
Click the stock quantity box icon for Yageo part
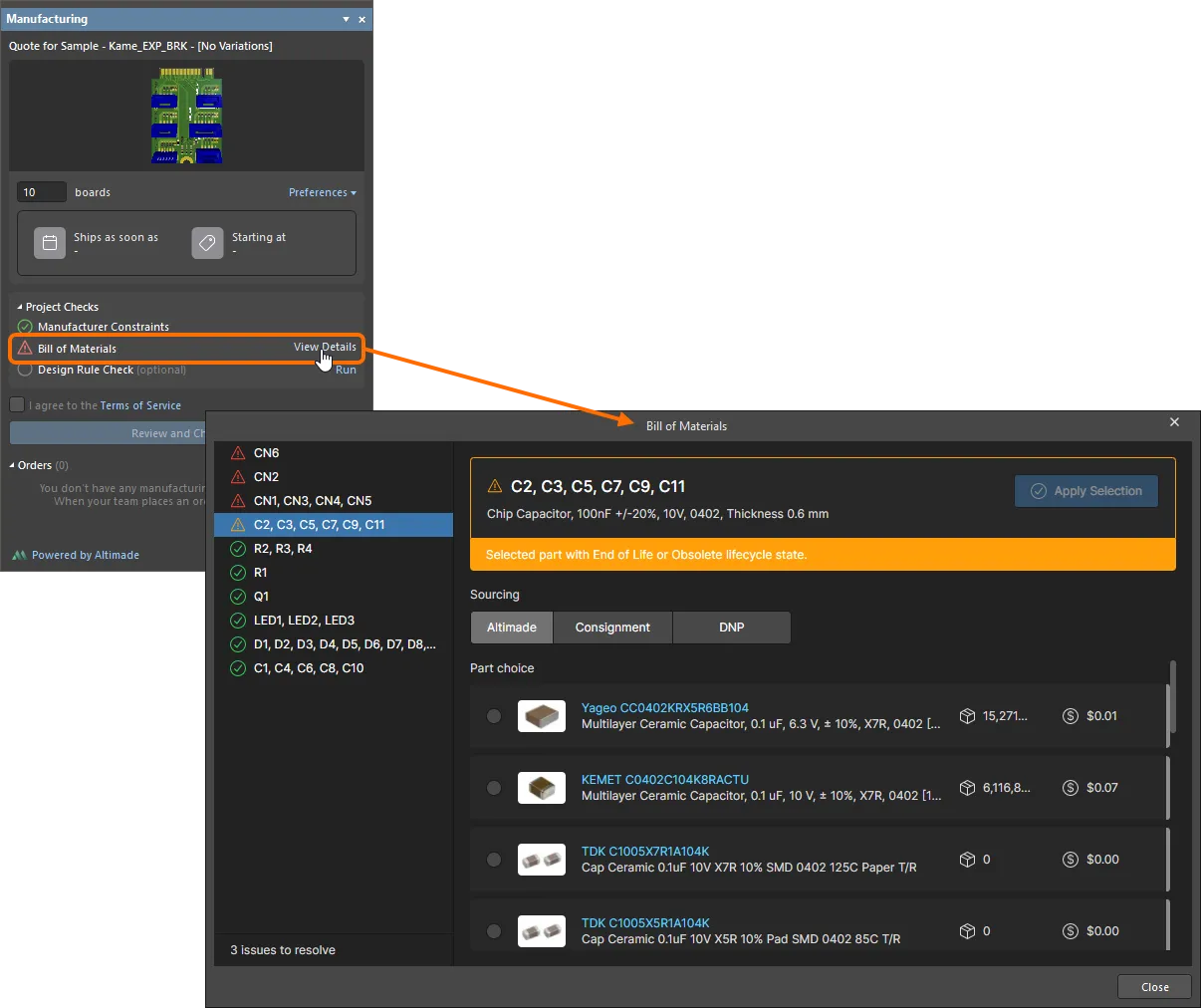coord(967,715)
